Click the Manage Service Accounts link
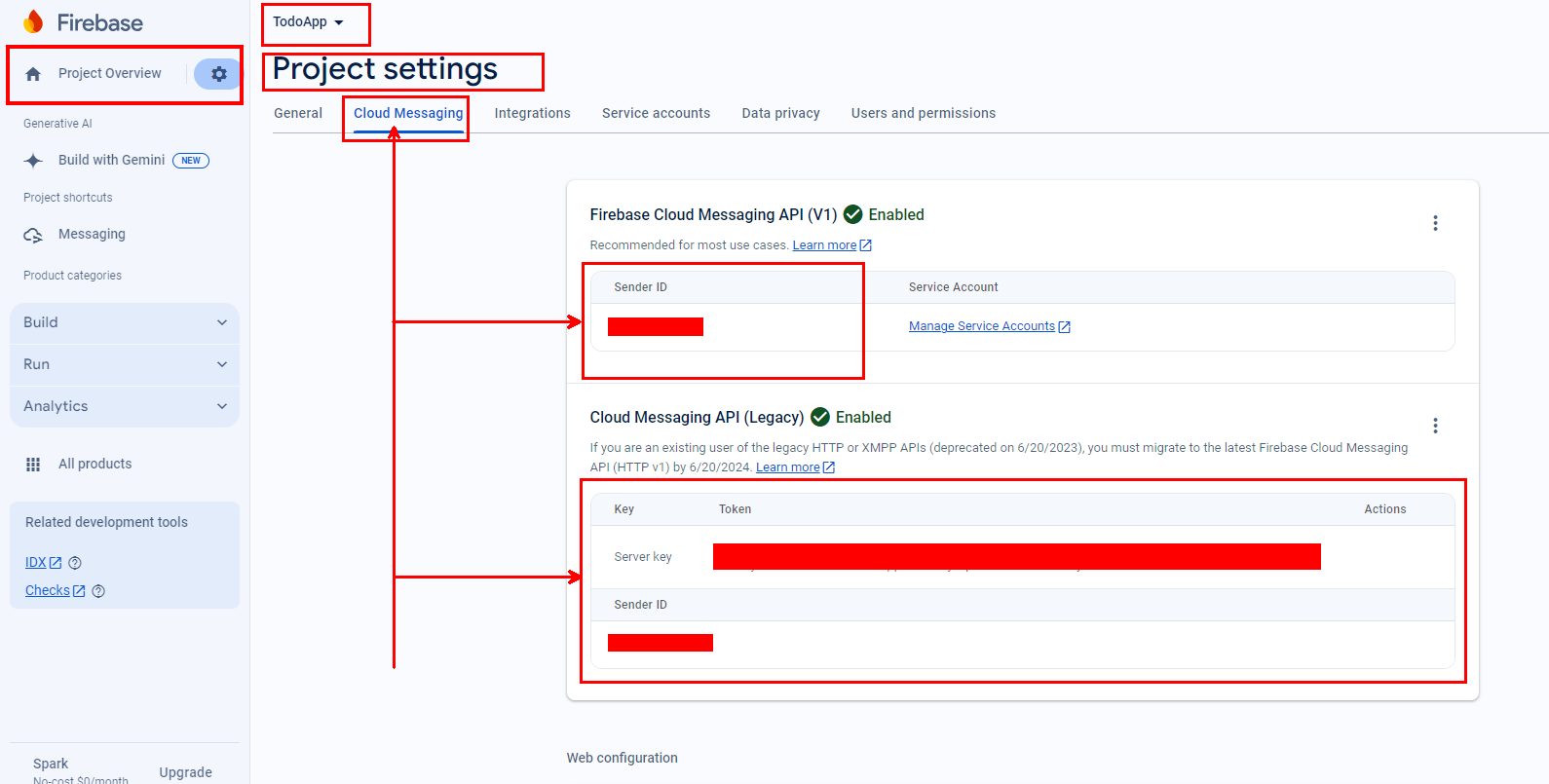Screen dimensions: 1549x784 [982, 326]
